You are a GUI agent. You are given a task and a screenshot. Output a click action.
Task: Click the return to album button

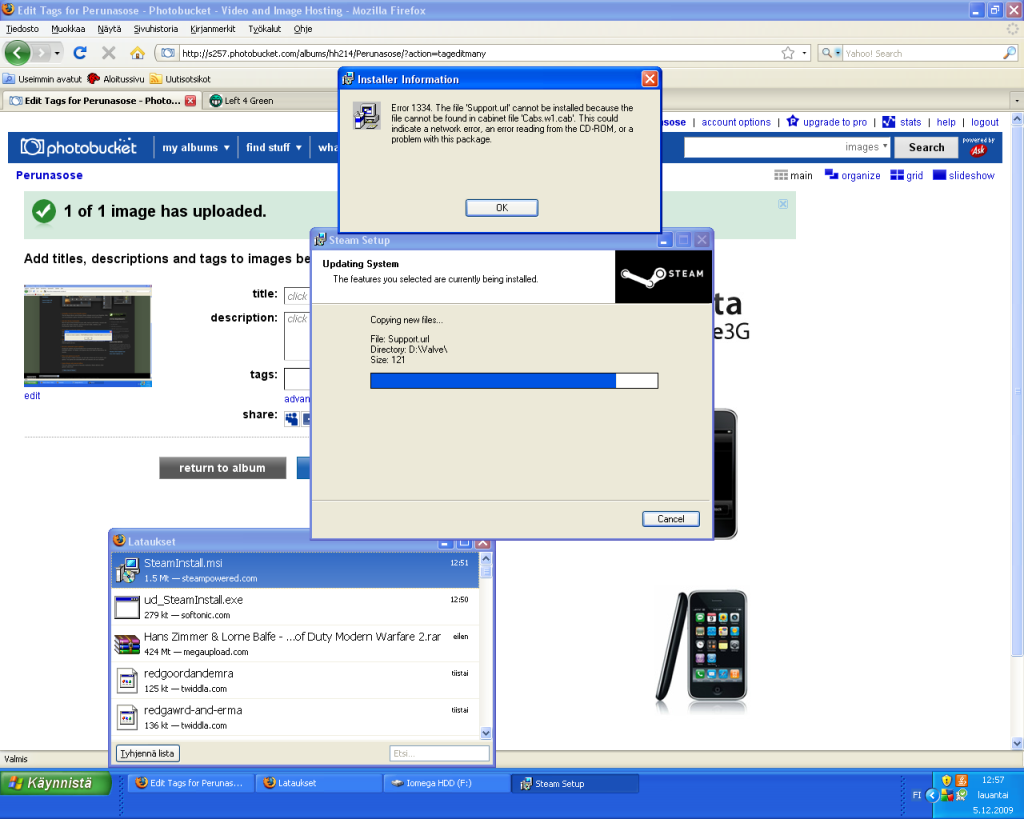coord(222,468)
